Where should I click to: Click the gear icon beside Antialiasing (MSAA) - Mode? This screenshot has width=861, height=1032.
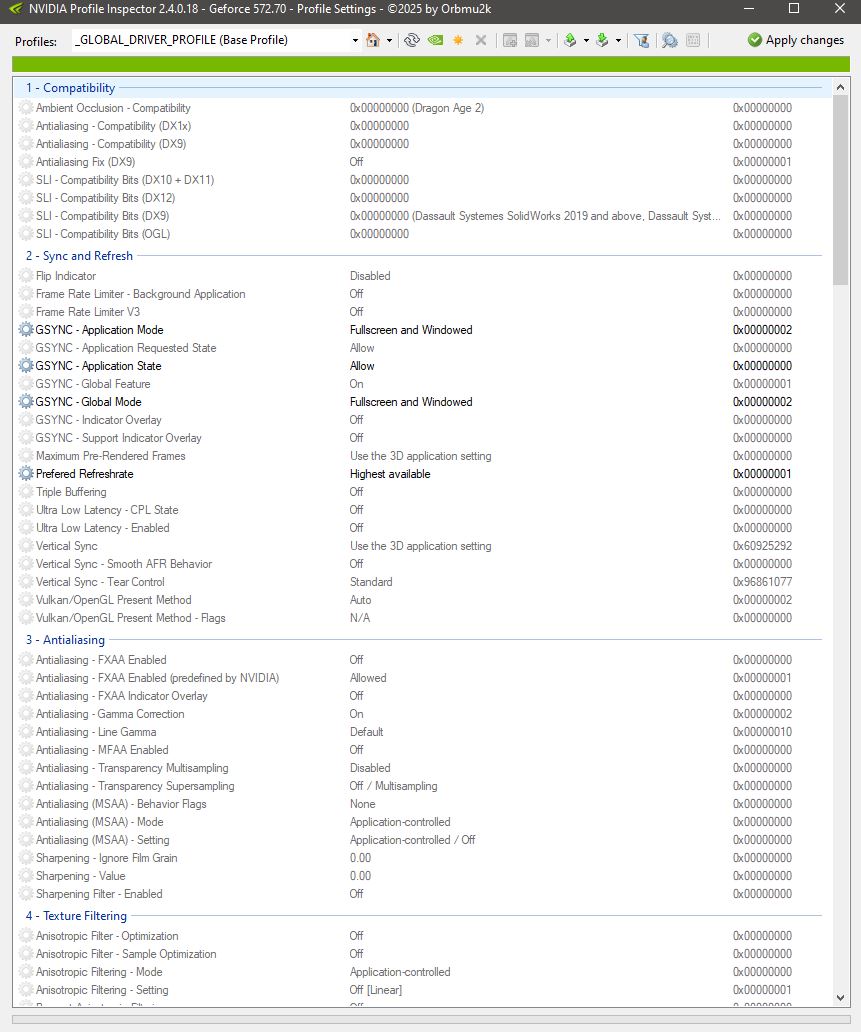pyautogui.click(x=26, y=822)
